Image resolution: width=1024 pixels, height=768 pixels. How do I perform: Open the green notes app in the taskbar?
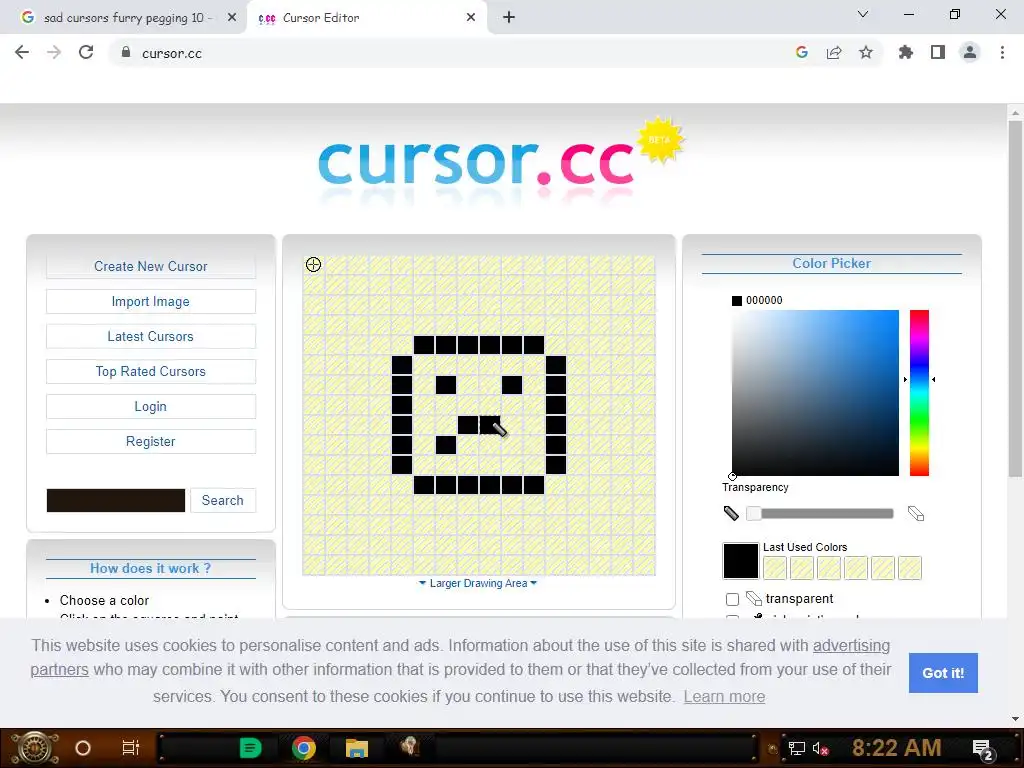point(250,748)
